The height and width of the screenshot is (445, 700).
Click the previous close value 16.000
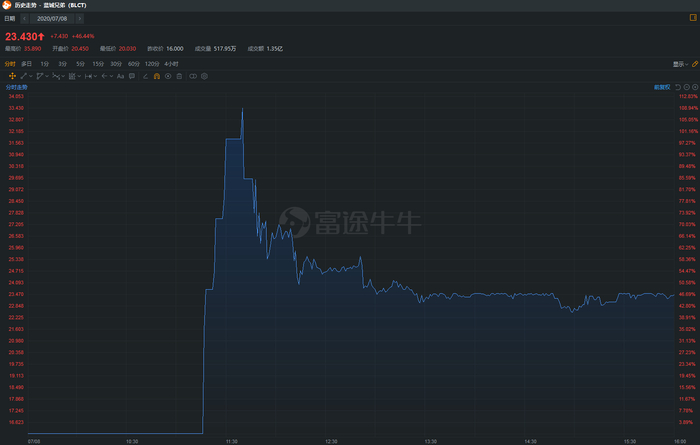pyautogui.click(x=175, y=49)
